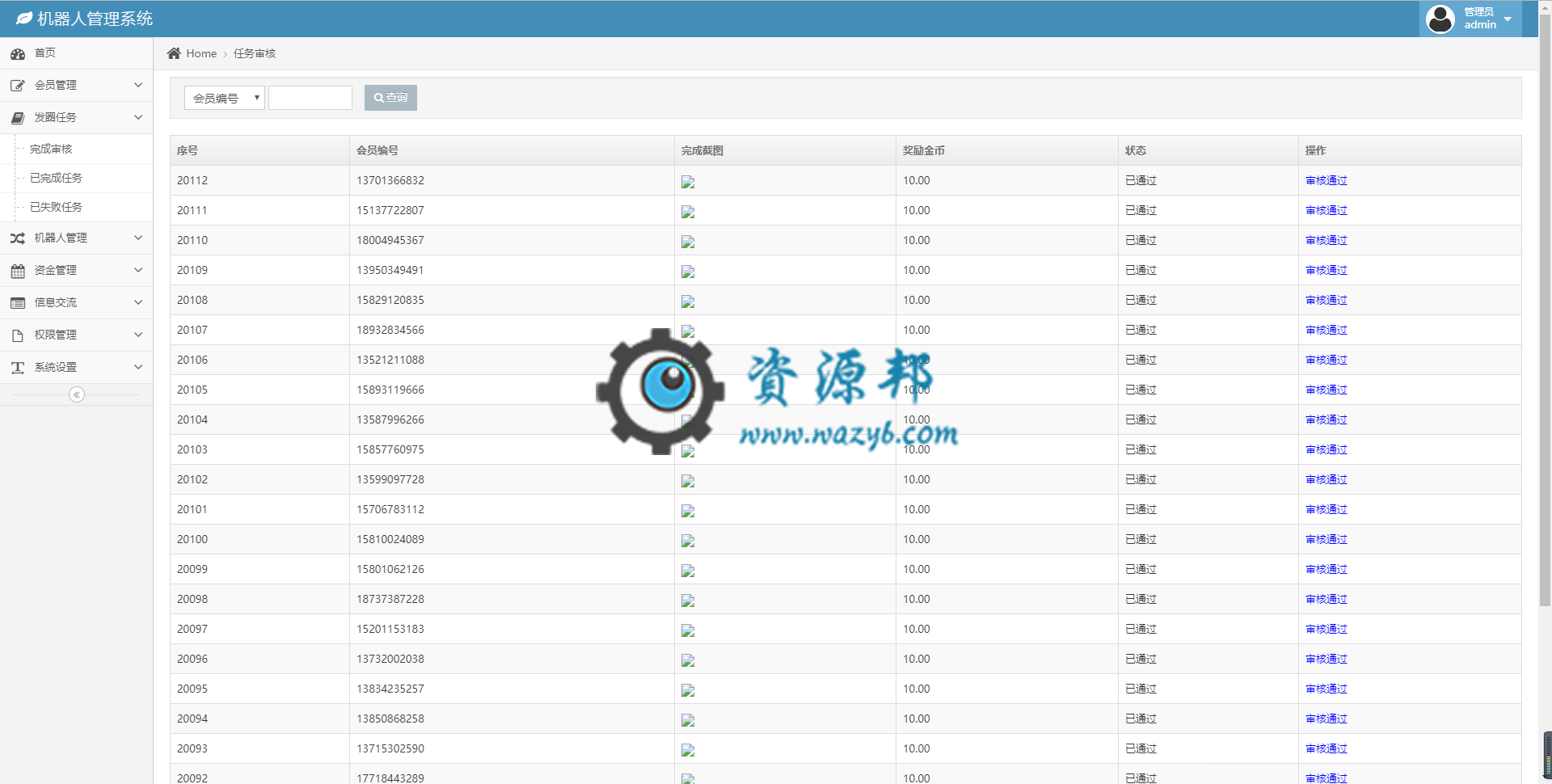The height and width of the screenshot is (784, 1552).
Task: Click 审核通过 link for row 20112
Action: (1326, 180)
